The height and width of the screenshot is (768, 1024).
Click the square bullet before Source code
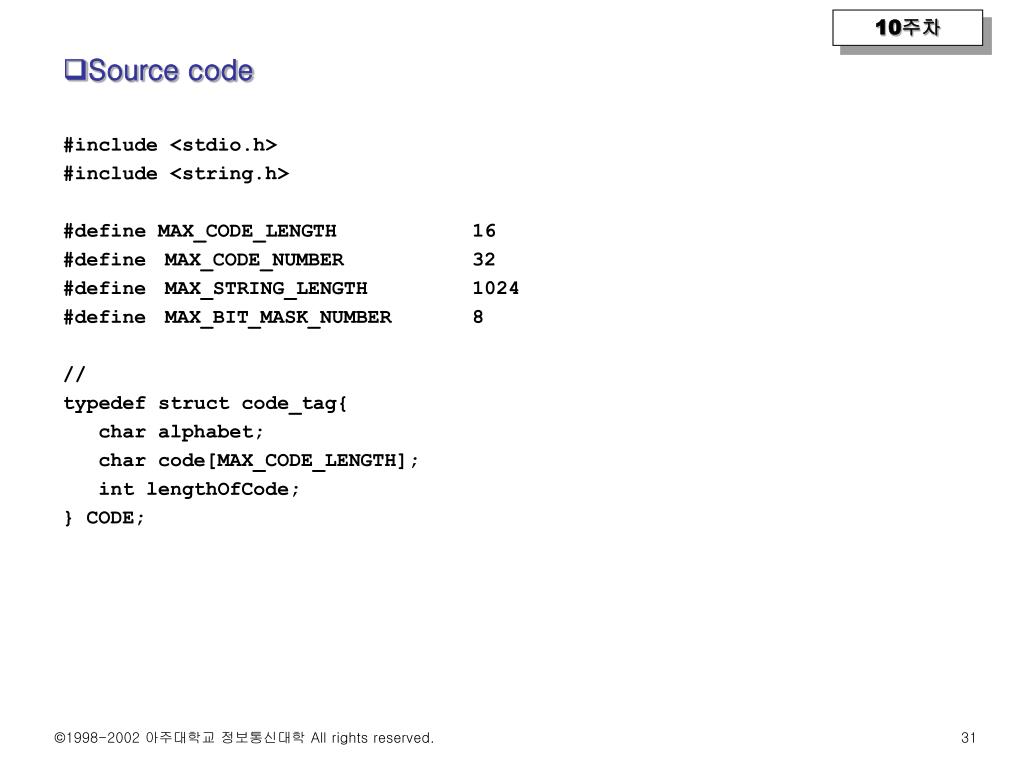point(74,70)
